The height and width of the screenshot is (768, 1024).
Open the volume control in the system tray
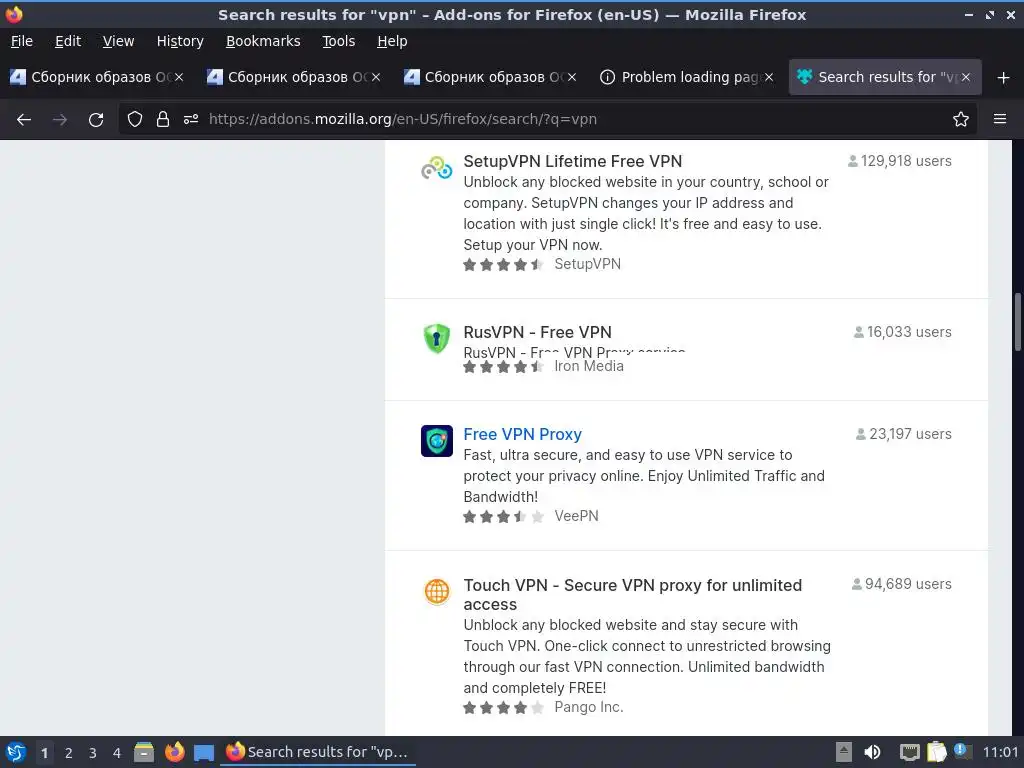click(872, 752)
